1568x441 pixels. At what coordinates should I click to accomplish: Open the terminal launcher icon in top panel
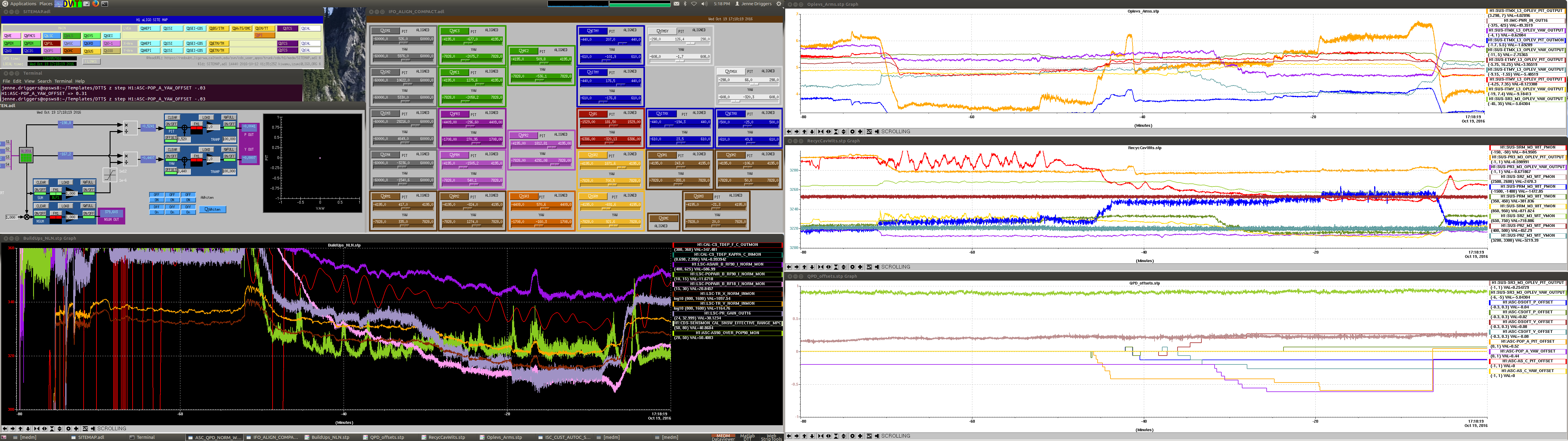105,4
